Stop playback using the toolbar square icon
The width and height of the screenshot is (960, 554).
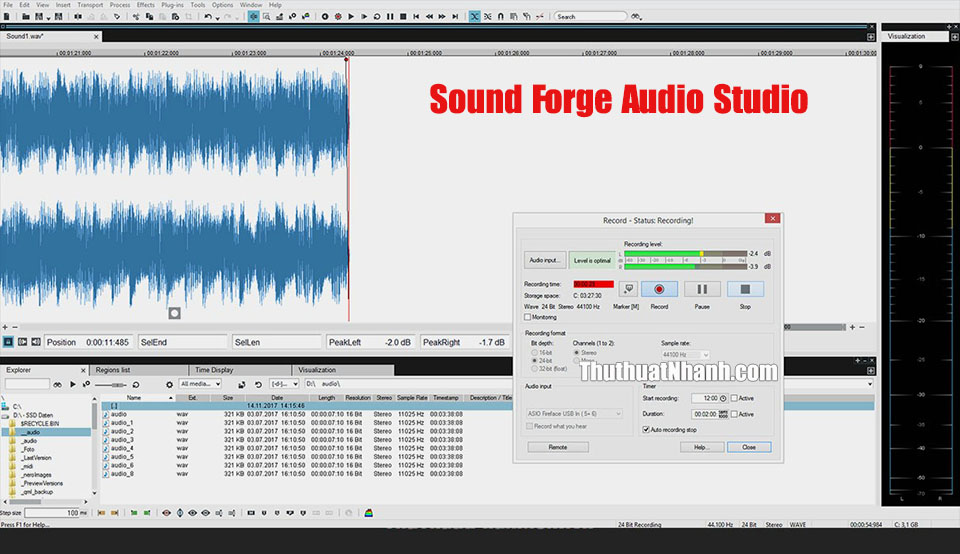tap(403, 17)
